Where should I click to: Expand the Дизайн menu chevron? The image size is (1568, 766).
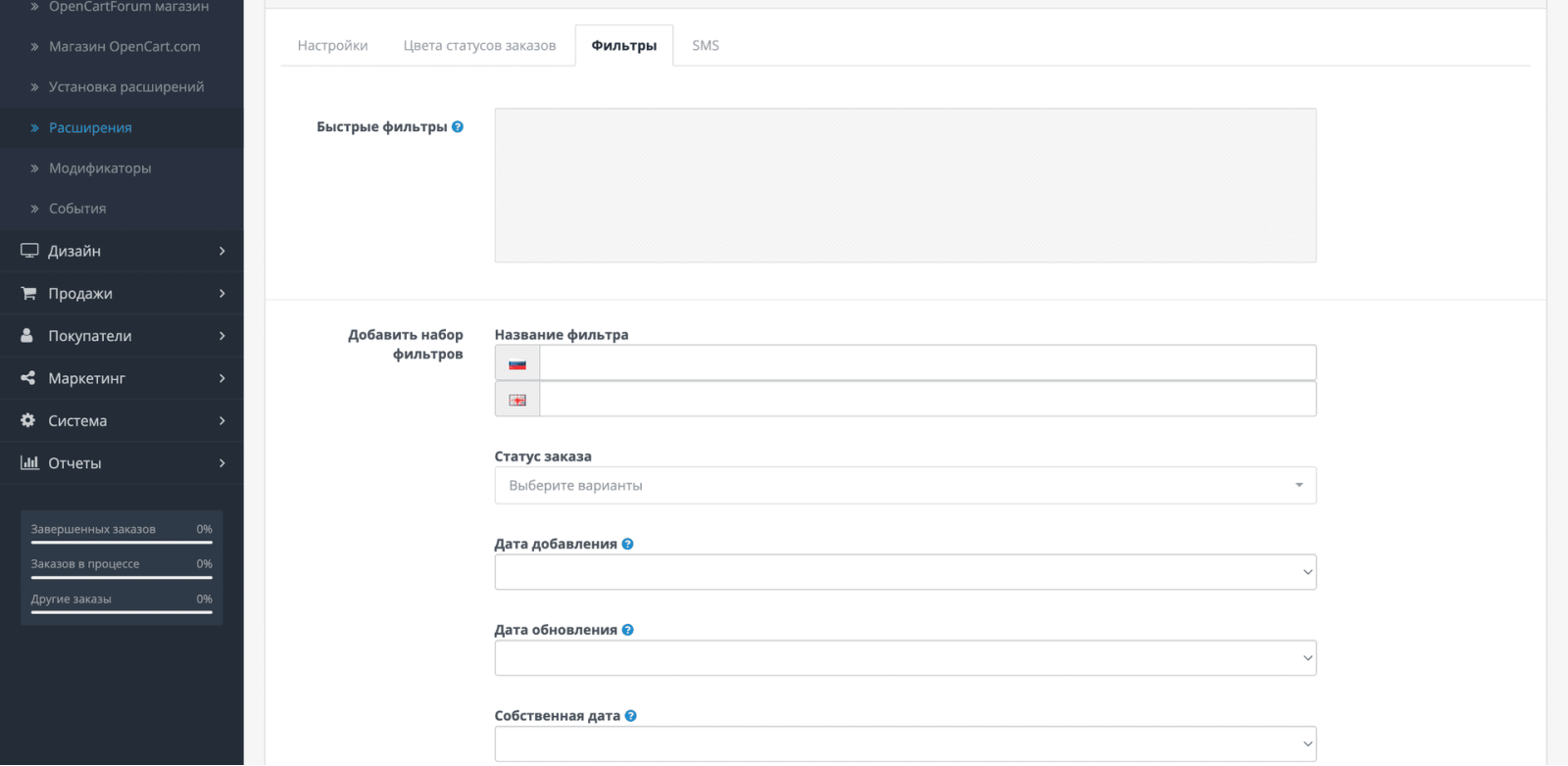[222, 252]
